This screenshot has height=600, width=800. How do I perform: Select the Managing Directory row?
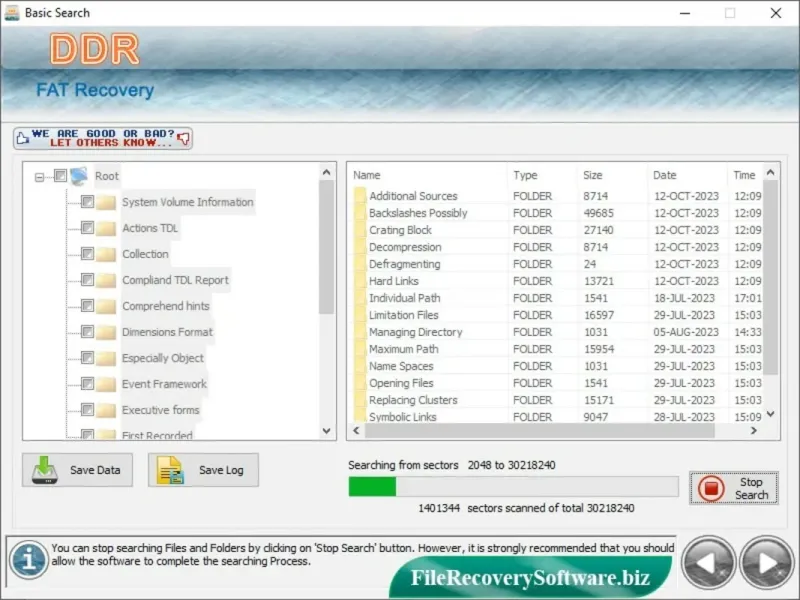pos(556,332)
